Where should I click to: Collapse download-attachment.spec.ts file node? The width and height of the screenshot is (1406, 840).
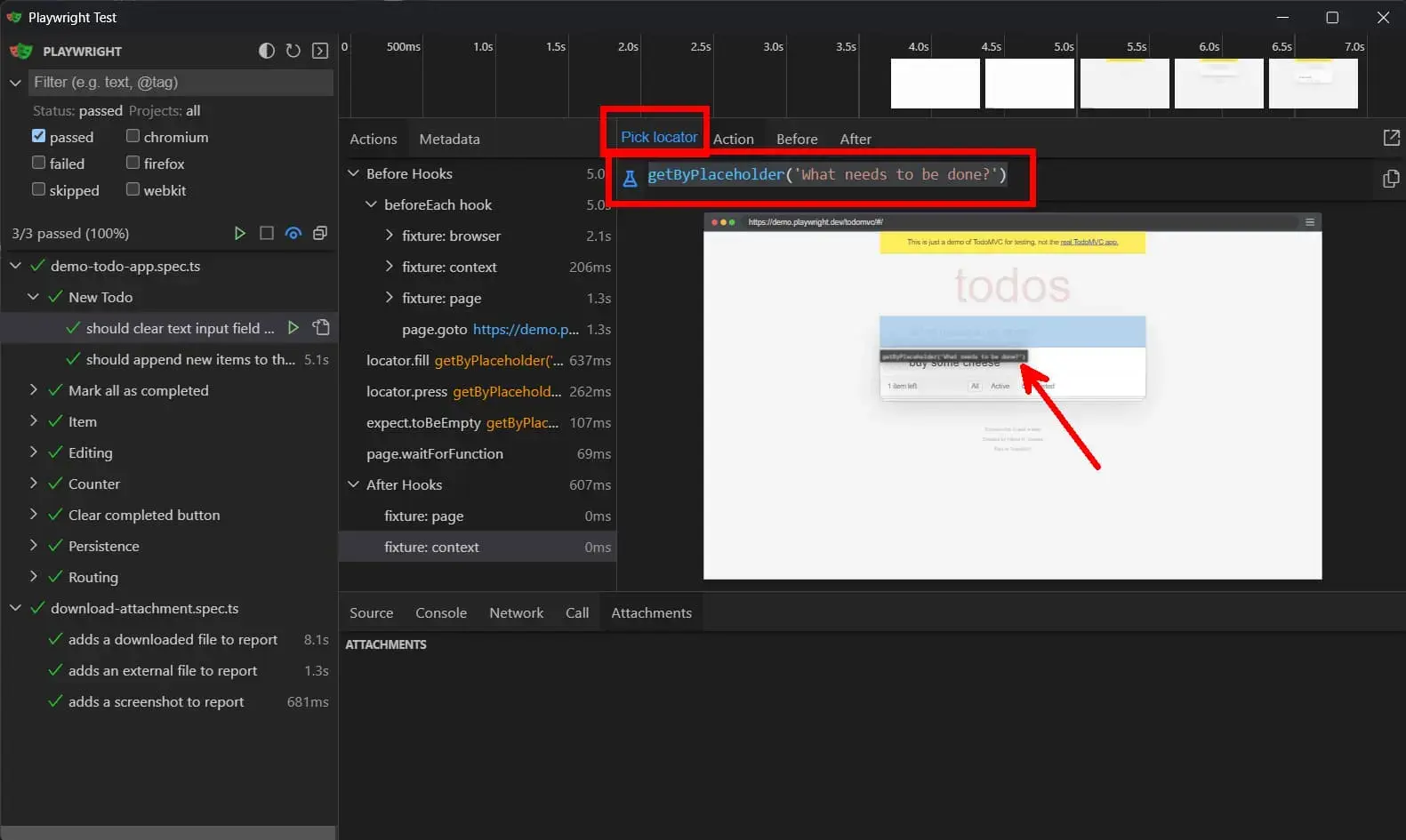15,608
